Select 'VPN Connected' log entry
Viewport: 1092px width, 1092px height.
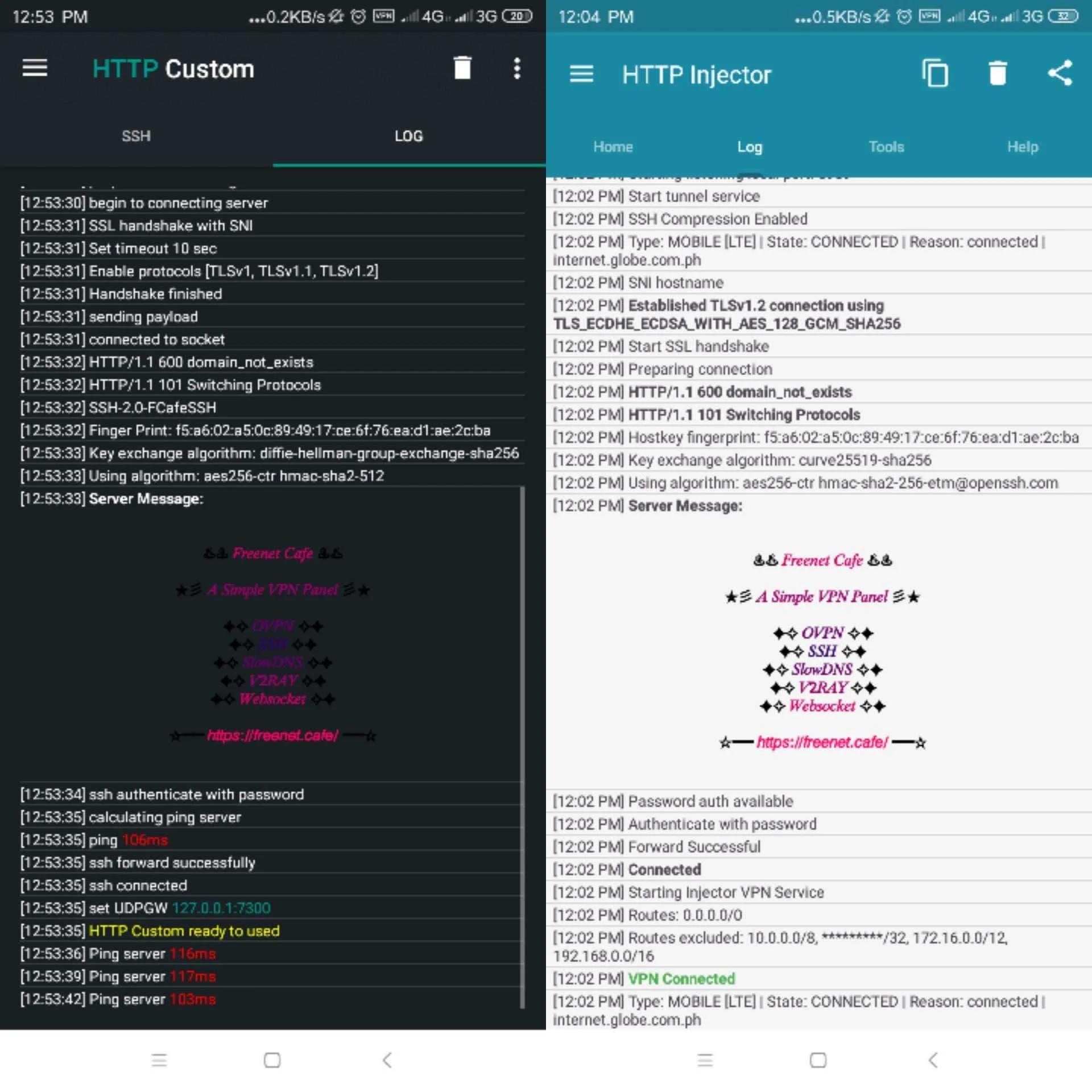click(x=819, y=978)
